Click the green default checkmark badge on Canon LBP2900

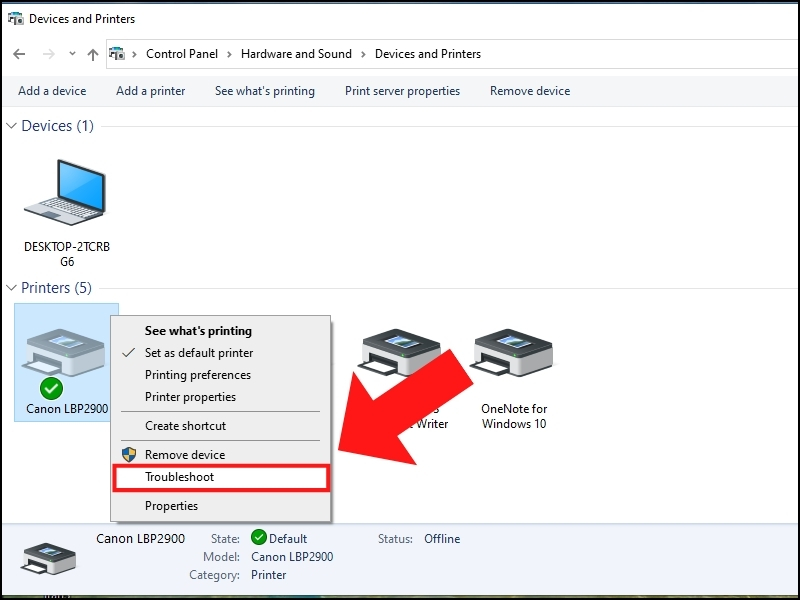[51, 389]
